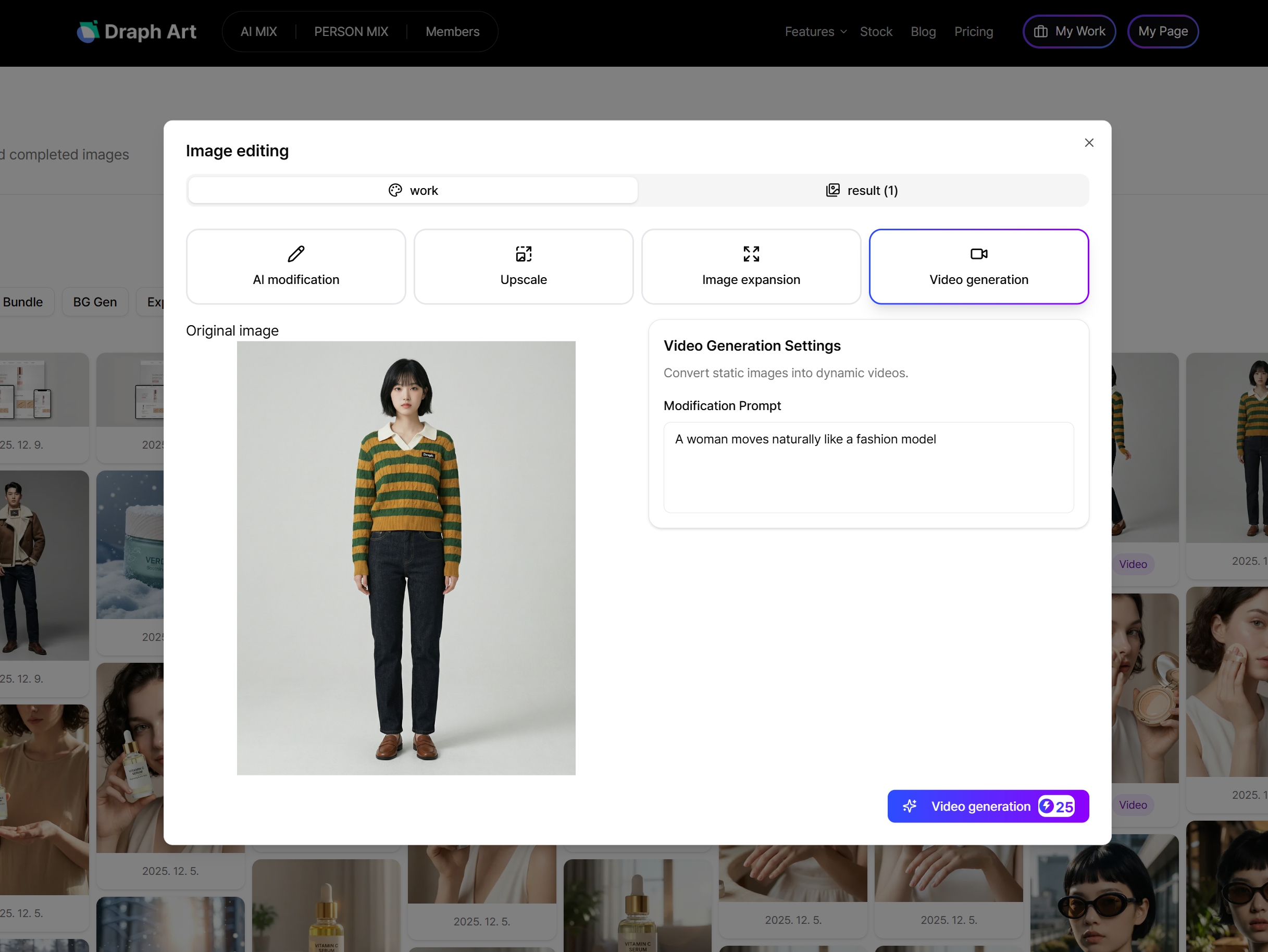Close the Image editing dialog

click(x=1089, y=143)
